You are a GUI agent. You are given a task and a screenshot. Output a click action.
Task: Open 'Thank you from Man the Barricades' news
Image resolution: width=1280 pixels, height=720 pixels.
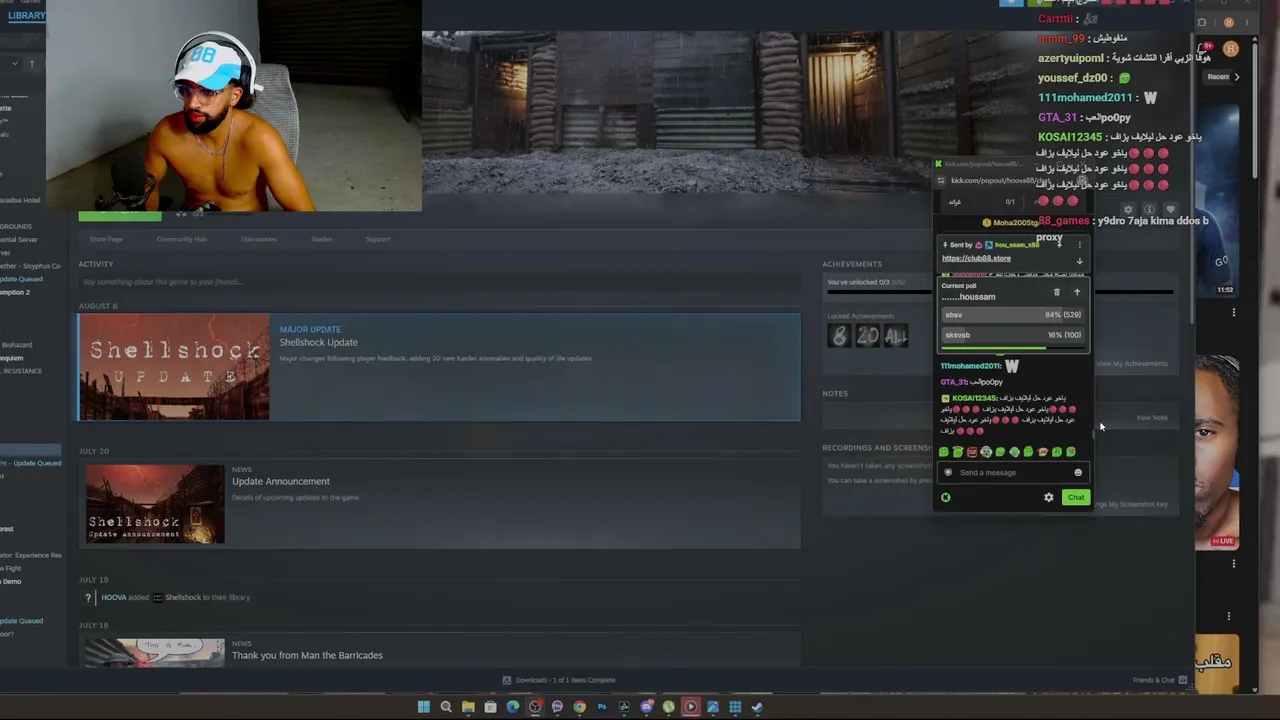coord(307,655)
